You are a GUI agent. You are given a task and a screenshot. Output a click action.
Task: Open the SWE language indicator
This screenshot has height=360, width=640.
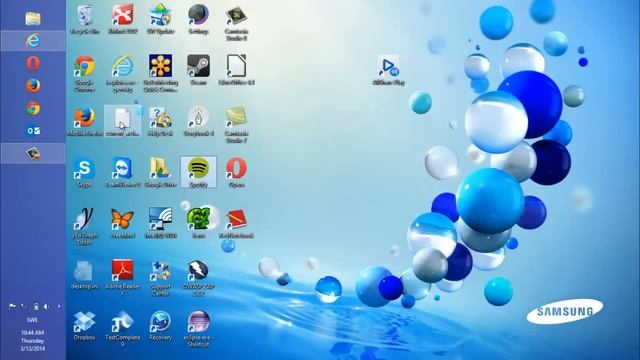[32, 320]
